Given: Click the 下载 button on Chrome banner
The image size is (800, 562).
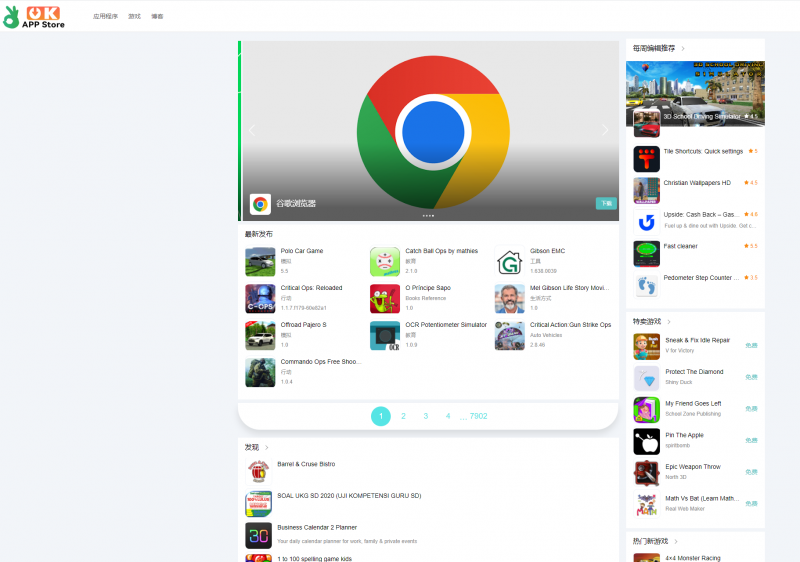Looking at the screenshot, I should tap(607, 203).
